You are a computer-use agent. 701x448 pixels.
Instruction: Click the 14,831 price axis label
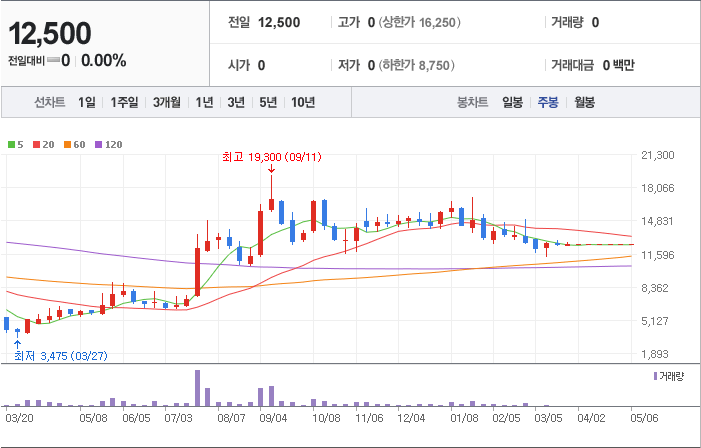[658, 221]
